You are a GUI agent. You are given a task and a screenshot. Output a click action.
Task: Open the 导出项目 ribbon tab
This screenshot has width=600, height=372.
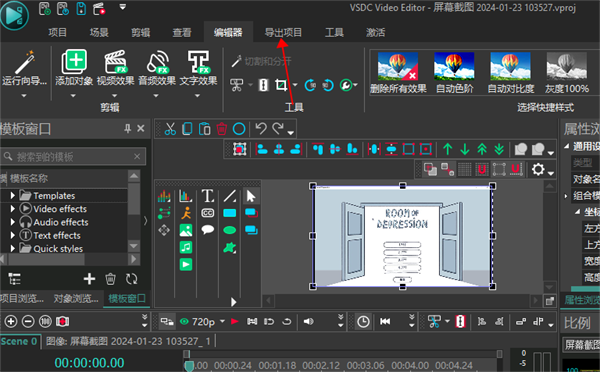click(283, 33)
